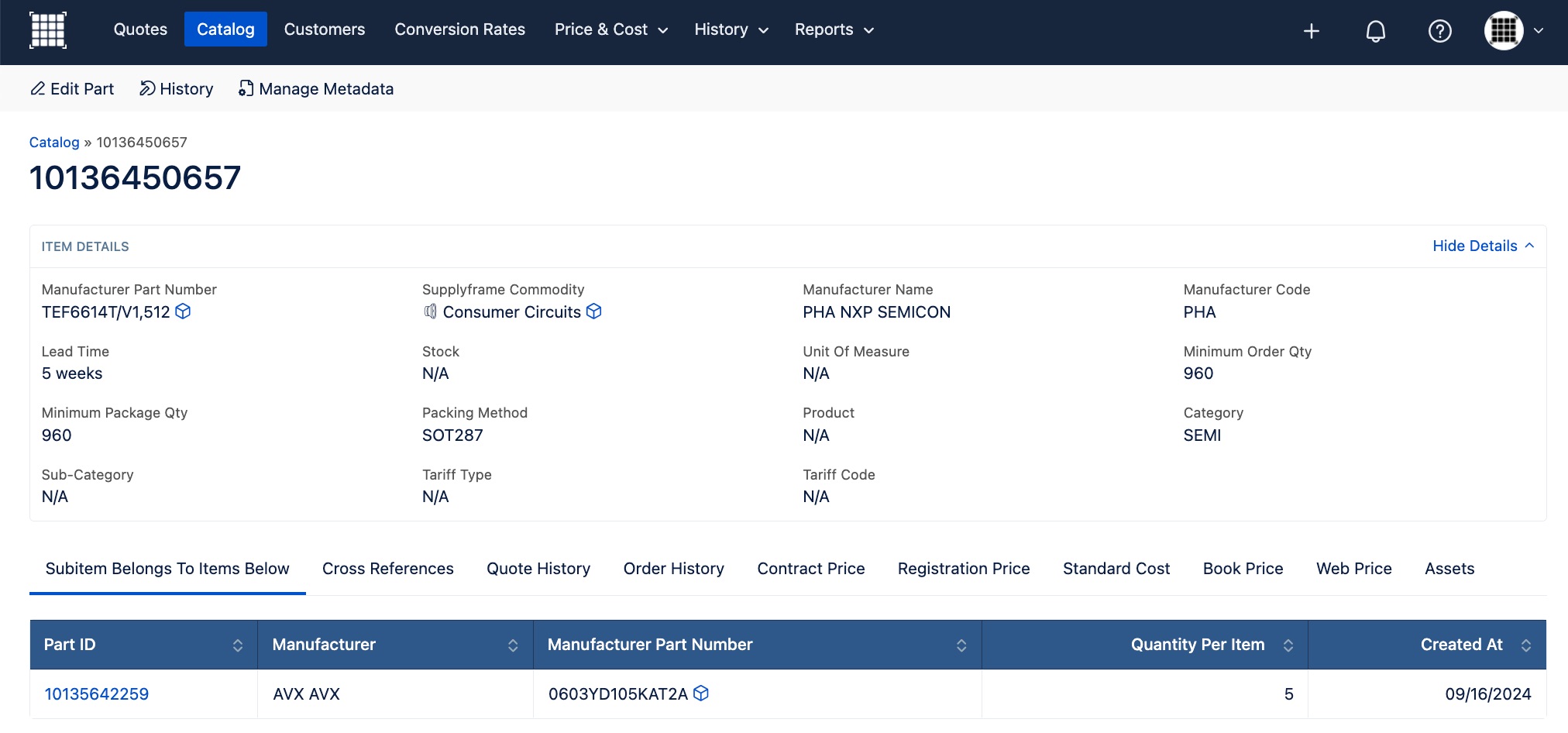Click the 960 Minimum Order Qty value
Screen dimensions: 1568x733
(x=1198, y=373)
